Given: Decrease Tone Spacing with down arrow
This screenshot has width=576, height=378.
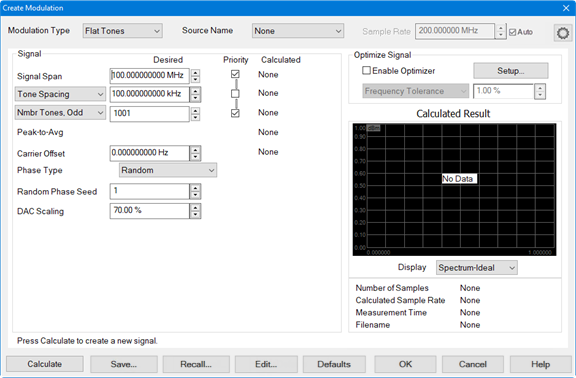Looking at the screenshot, I should (195, 98).
